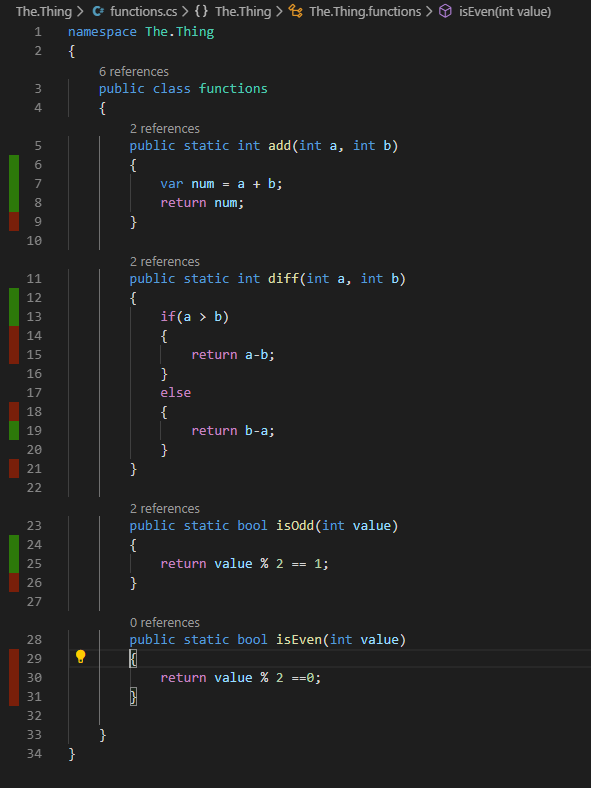Click 'return a-b;' on line 15
The image size is (591, 788).
[233, 355]
